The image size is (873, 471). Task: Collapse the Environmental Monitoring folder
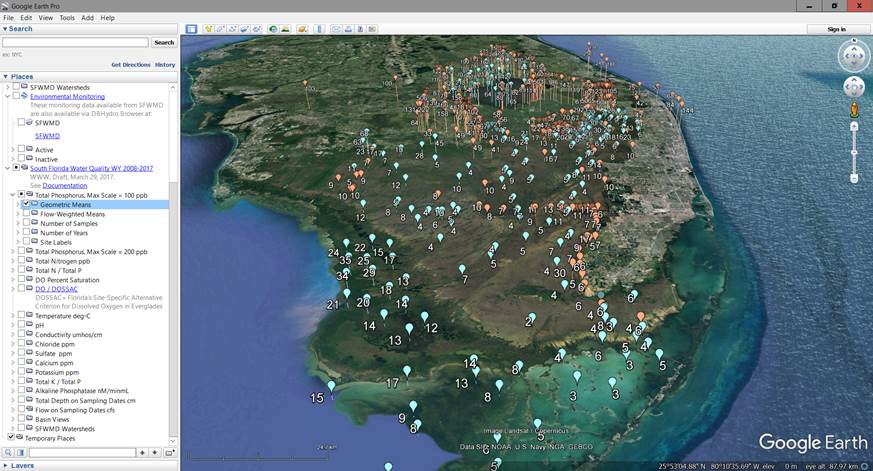click(8, 96)
